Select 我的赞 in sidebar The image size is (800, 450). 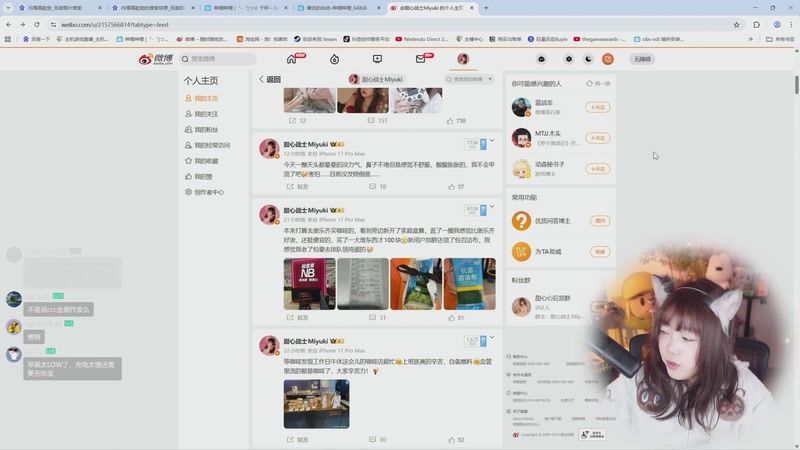[199, 177]
